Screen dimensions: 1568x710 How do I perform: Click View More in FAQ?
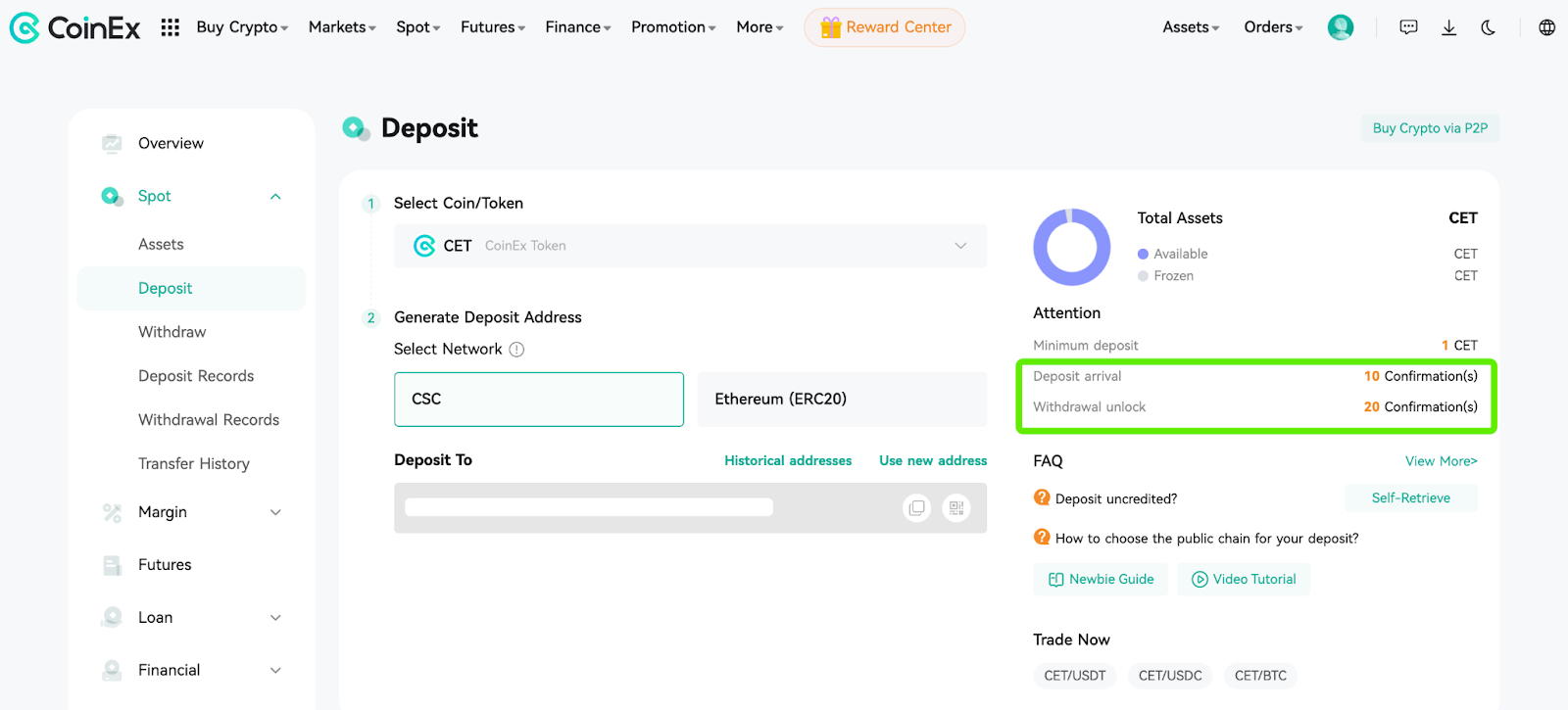(1442, 461)
